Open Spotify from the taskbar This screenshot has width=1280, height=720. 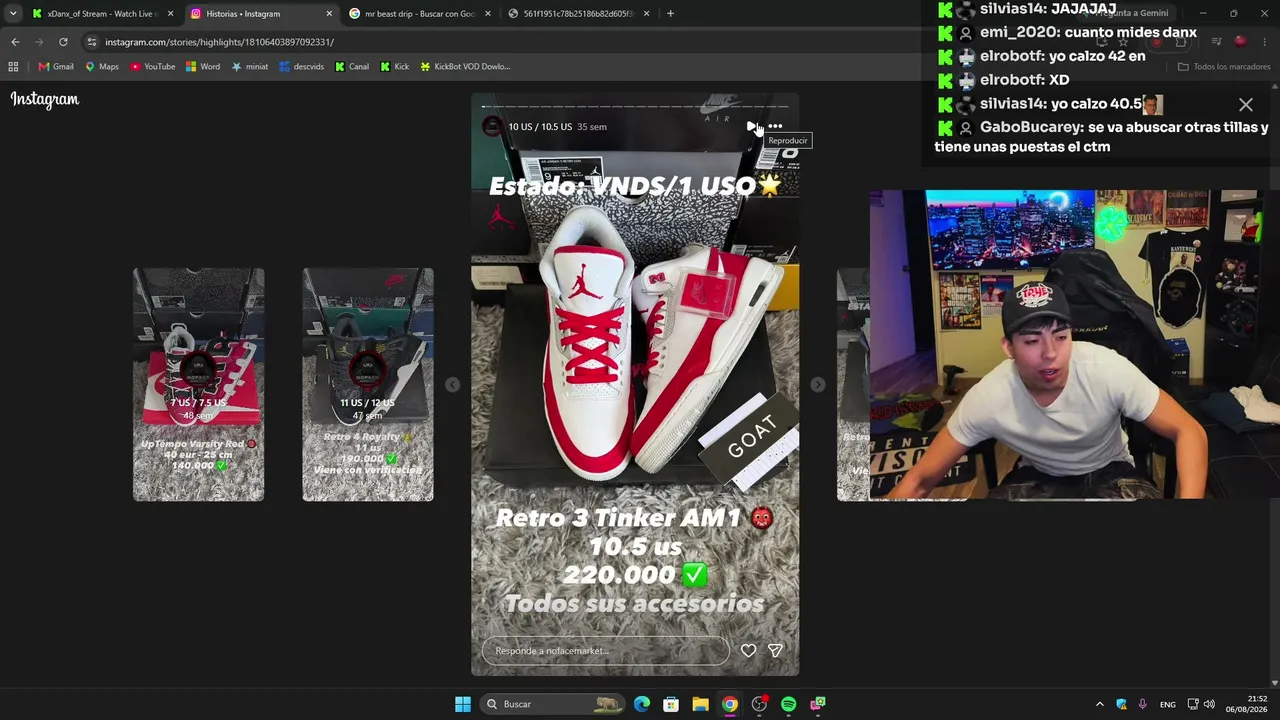coord(788,704)
